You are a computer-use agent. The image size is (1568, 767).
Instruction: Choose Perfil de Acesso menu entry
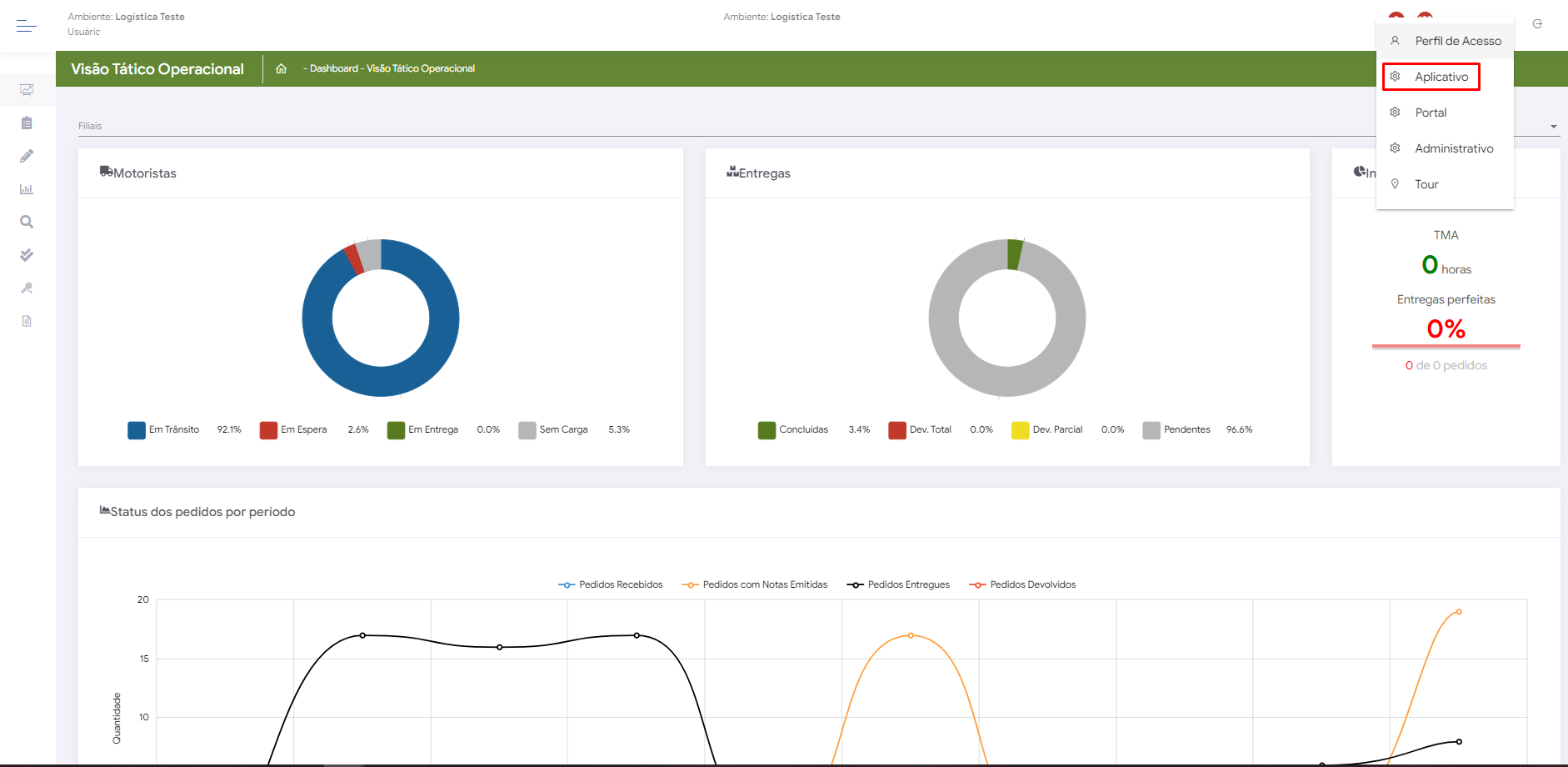pyautogui.click(x=1457, y=41)
